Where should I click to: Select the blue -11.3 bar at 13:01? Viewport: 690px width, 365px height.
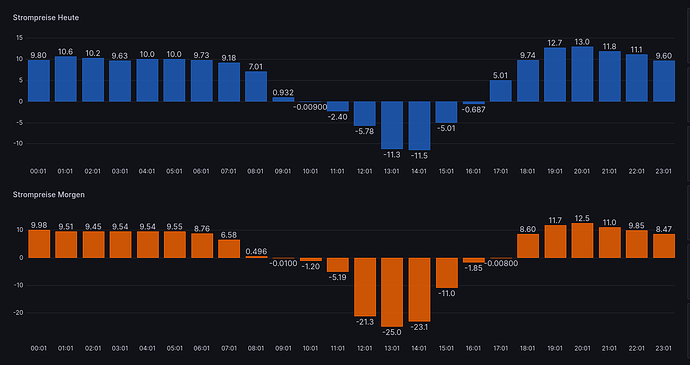click(392, 125)
